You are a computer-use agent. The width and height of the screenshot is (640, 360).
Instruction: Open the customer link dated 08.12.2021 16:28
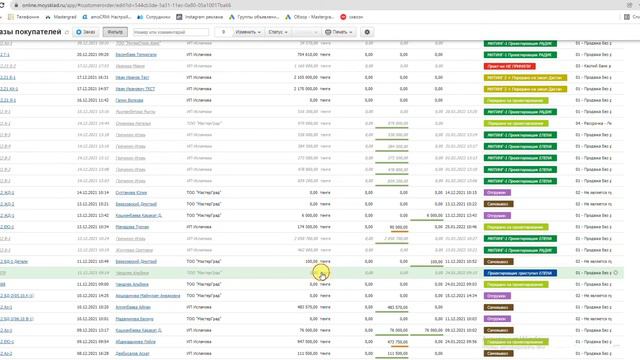(132, 353)
